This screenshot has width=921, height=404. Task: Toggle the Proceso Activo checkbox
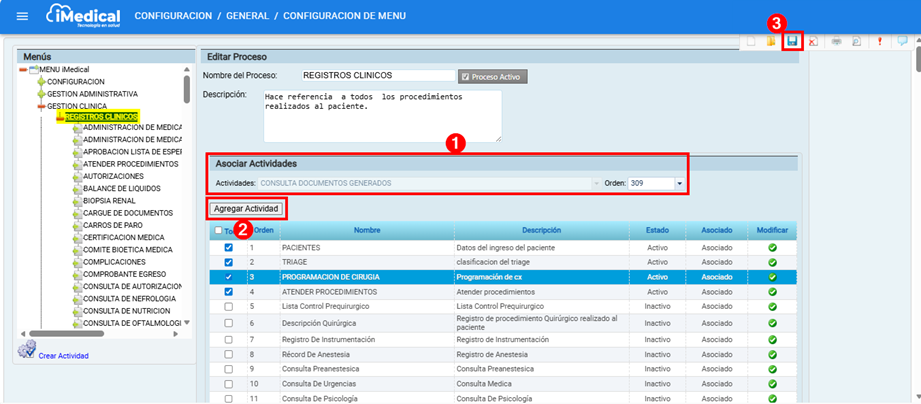point(466,76)
